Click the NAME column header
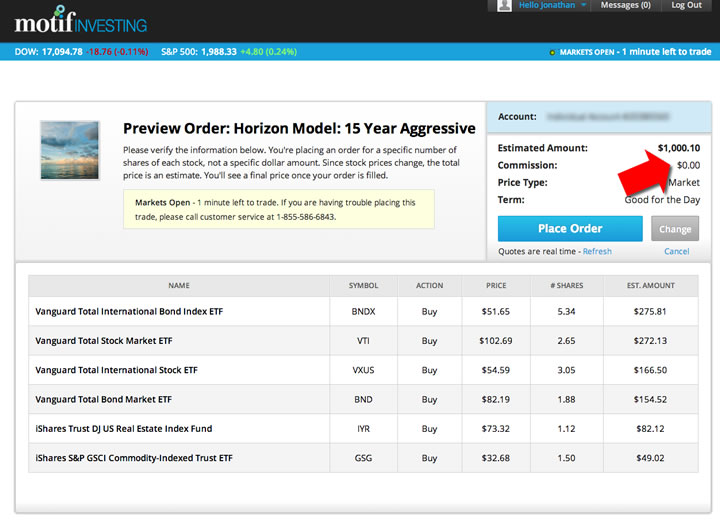The height and width of the screenshot is (520, 720). pyautogui.click(x=179, y=285)
